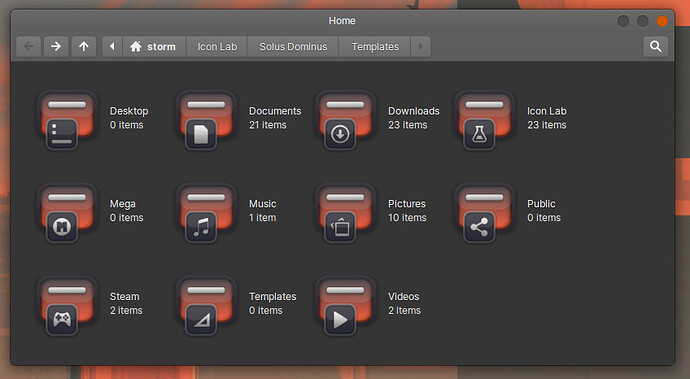Show later path entries with right triangle

(x=421, y=46)
